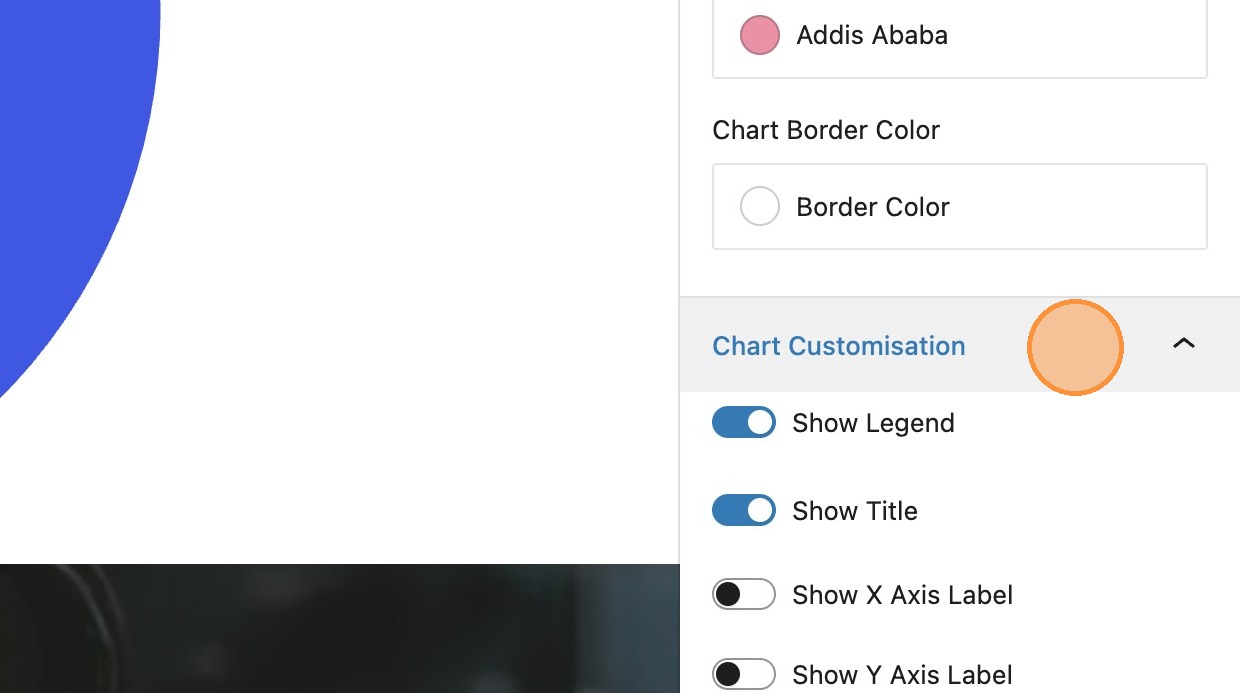
Task: Click the pink Addis Ababa color circle
Action: pos(759,35)
